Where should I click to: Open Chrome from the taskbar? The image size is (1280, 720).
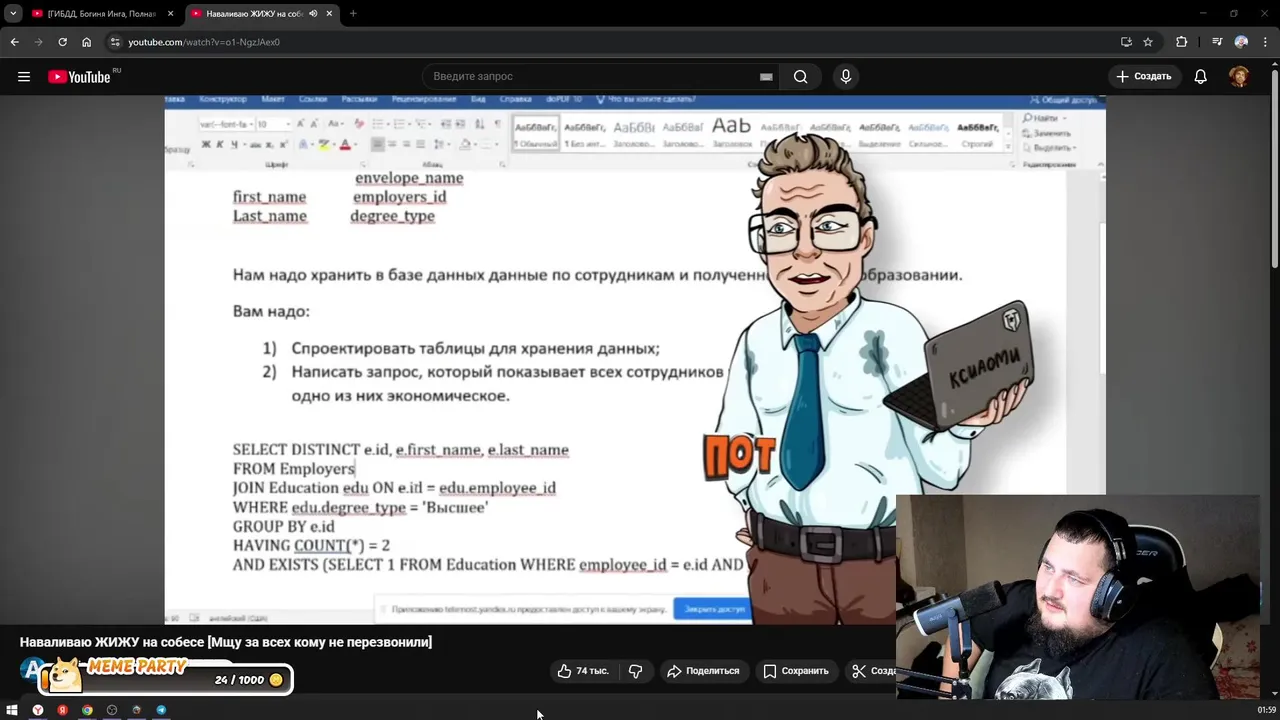87,710
